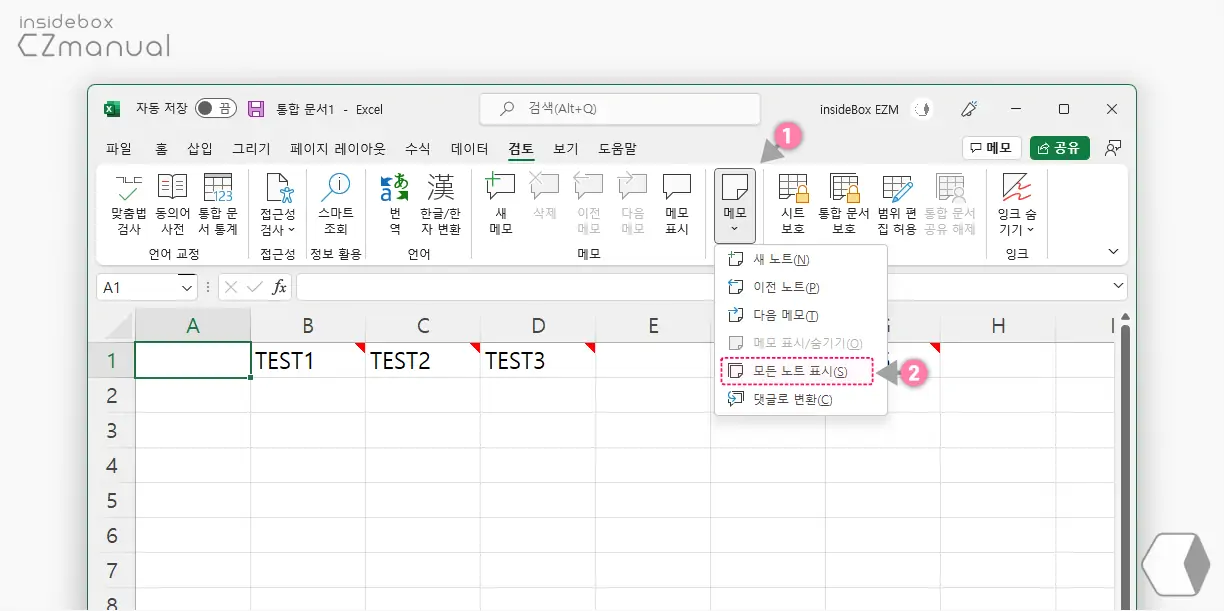Screen dimensions: 1224x611
Task: Select row 5 header
Action: 112,500
